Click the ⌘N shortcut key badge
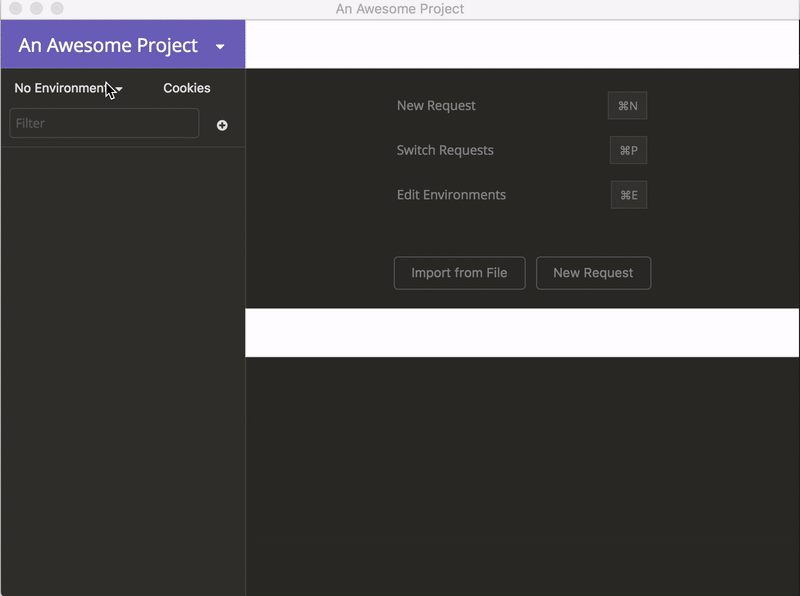 coord(628,106)
